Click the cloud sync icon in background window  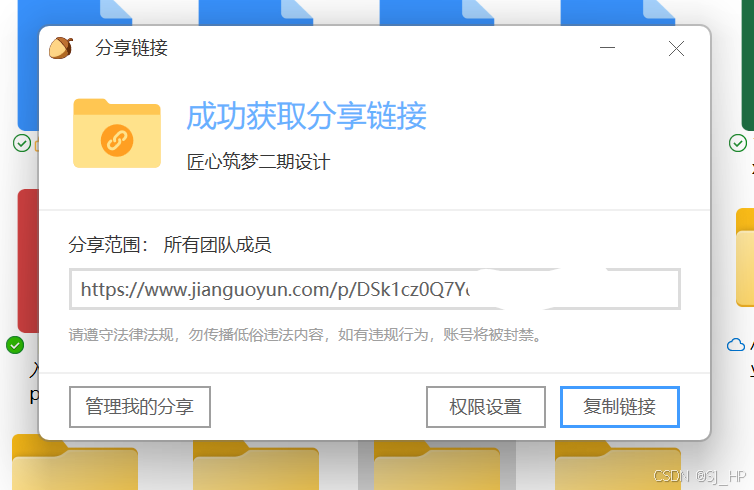click(736, 345)
